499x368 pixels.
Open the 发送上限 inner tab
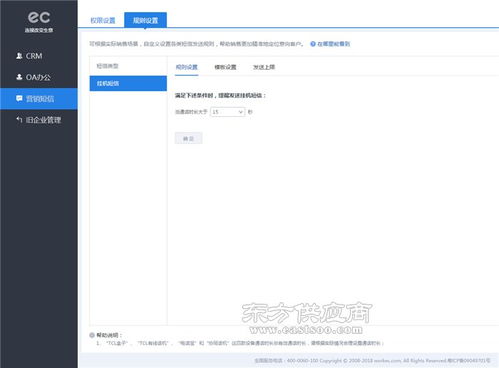(x=264, y=67)
